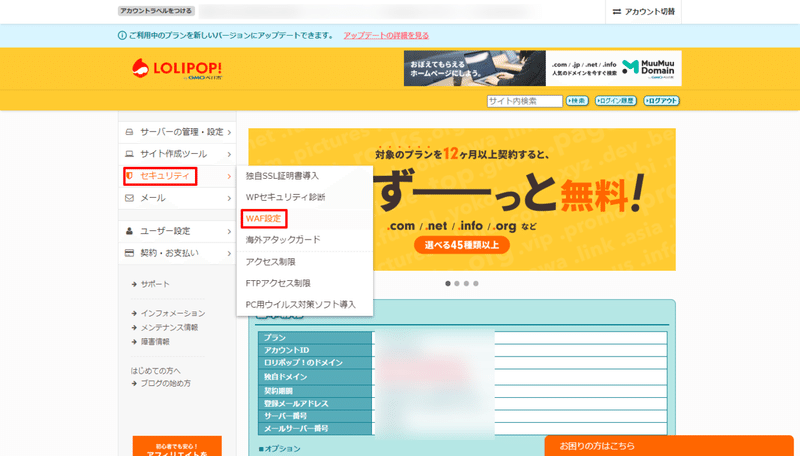This screenshot has width=800, height=456.
Task: Expand the サイト作成ツール chevron
Action: click(x=229, y=155)
